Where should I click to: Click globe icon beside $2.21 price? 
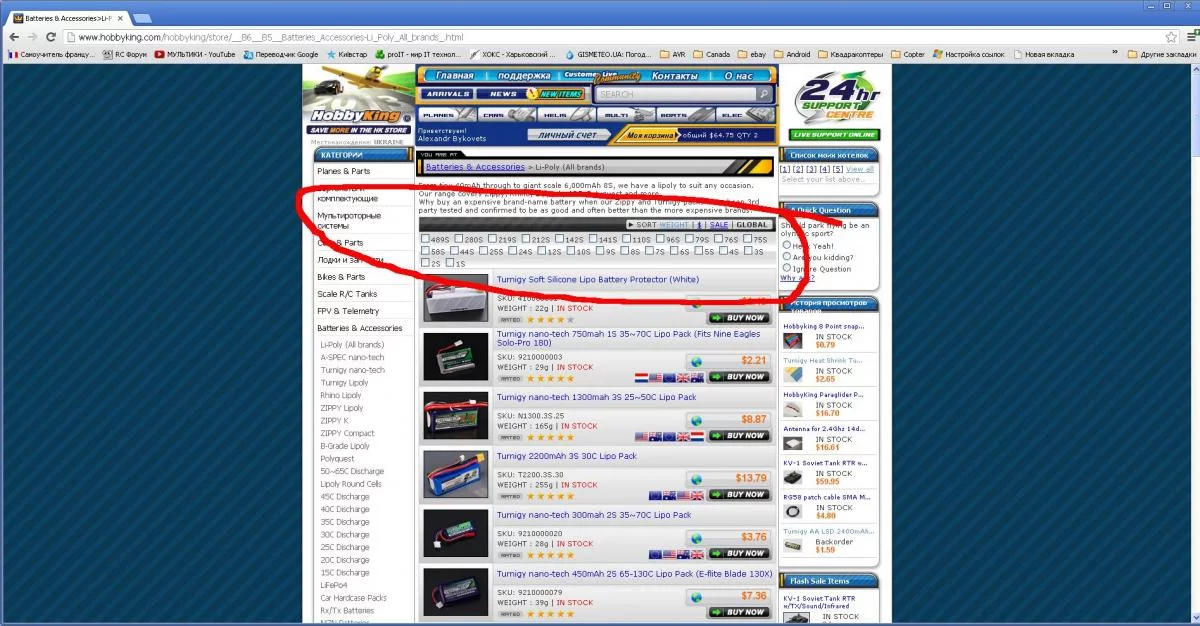(x=696, y=361)
